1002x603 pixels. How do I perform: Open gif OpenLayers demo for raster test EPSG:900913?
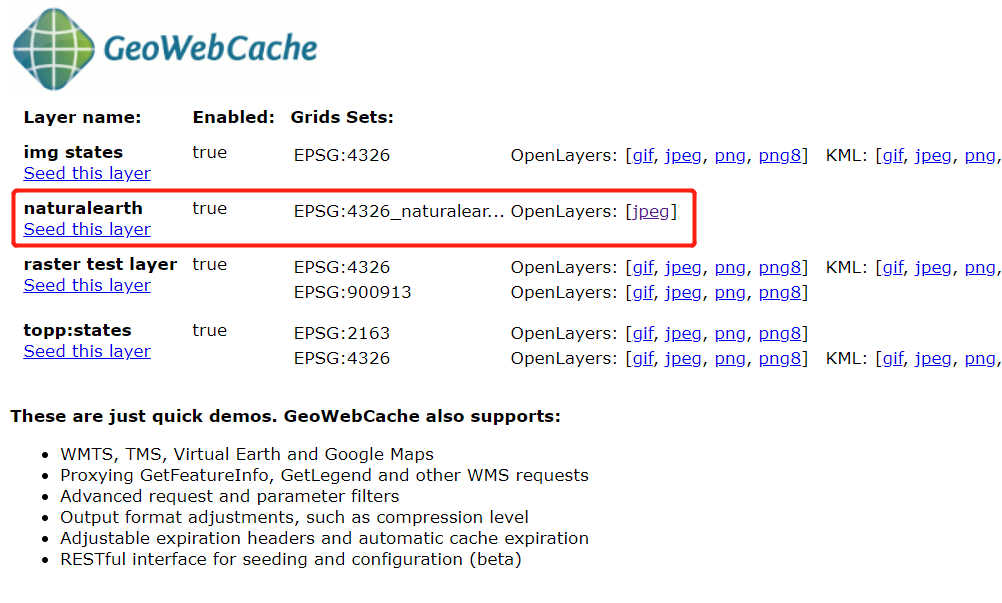tap(642, 292)
